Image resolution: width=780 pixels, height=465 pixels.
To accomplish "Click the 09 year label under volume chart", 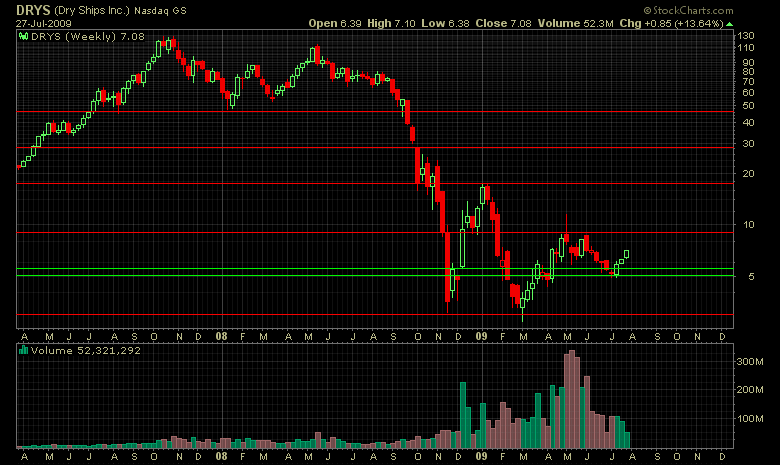I will point(481,457).
